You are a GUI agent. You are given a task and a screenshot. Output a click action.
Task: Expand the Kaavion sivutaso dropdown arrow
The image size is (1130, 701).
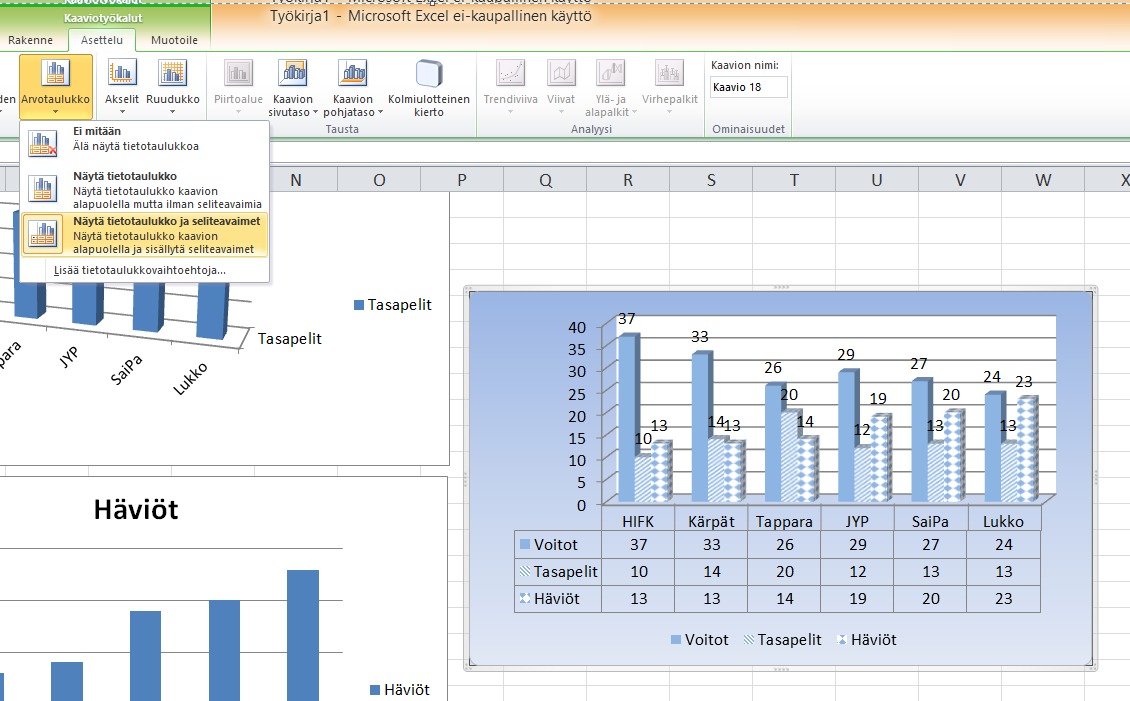(x=317, y=113)
